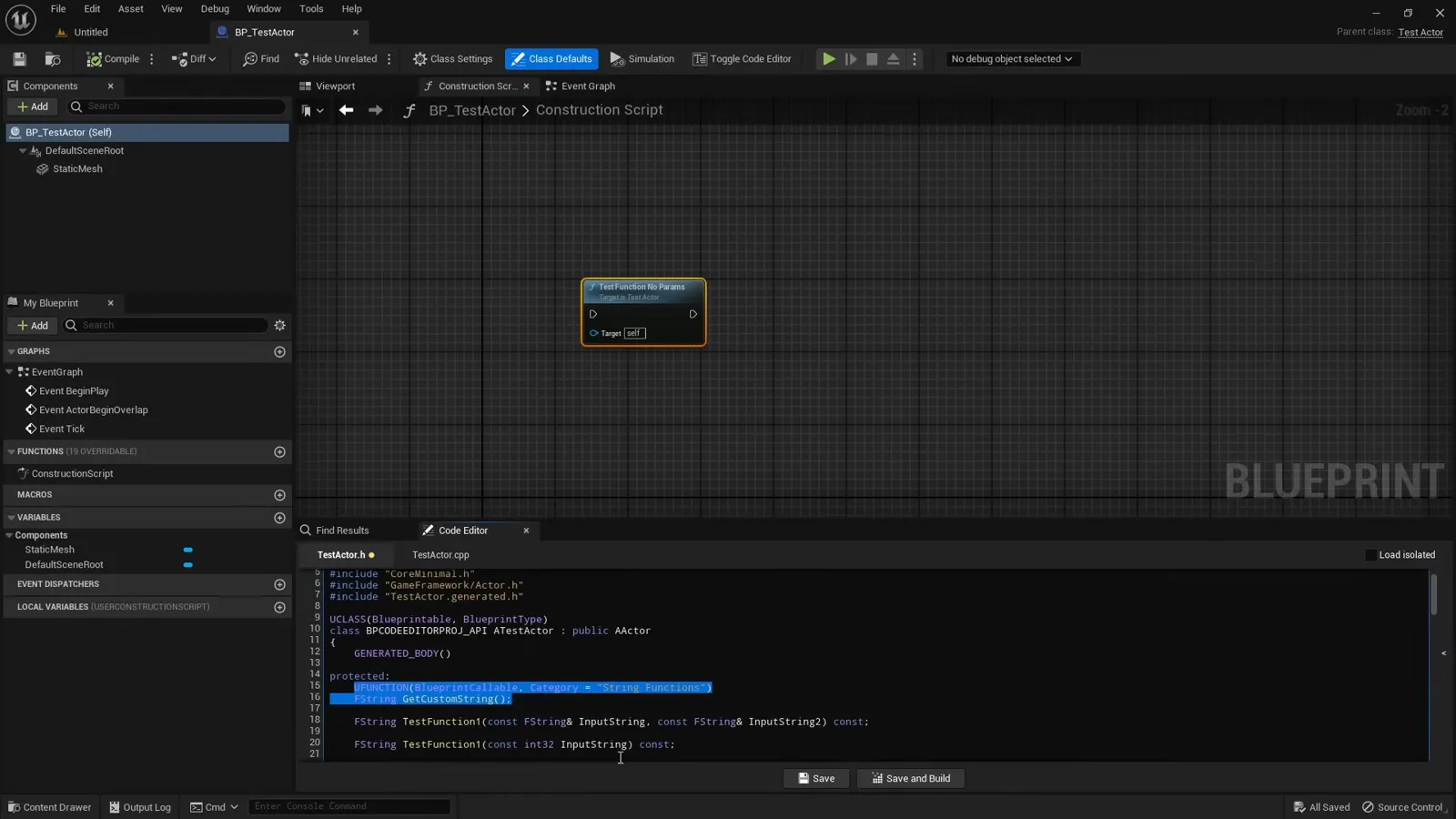The height and width of the screenshot is (819, 1456).
Task: Switch to Find Results tab
Action: pos(334,531)
